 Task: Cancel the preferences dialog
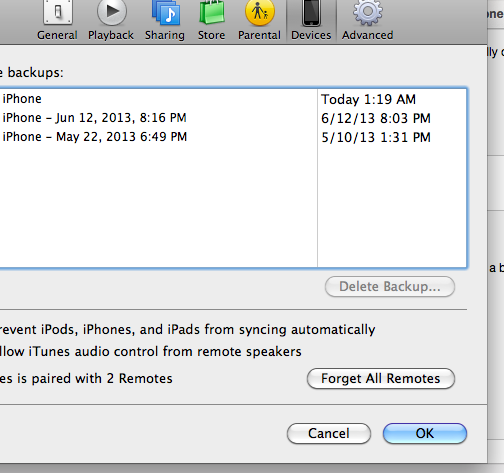point(329,433)
